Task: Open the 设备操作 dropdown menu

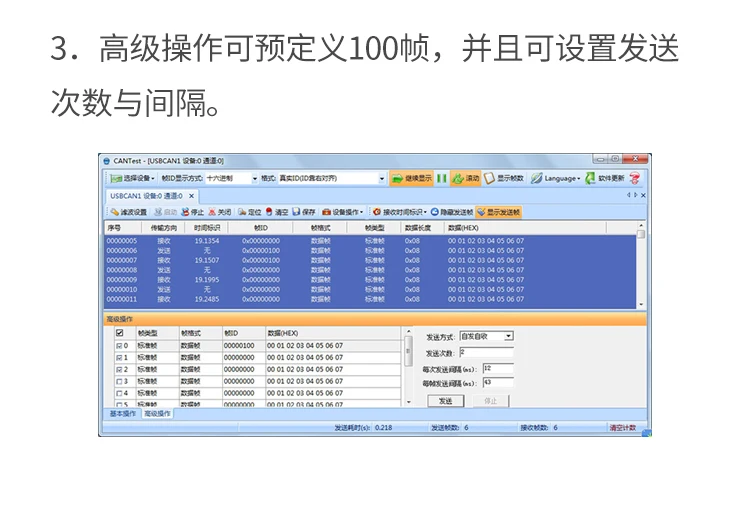Action: (343, 212)
